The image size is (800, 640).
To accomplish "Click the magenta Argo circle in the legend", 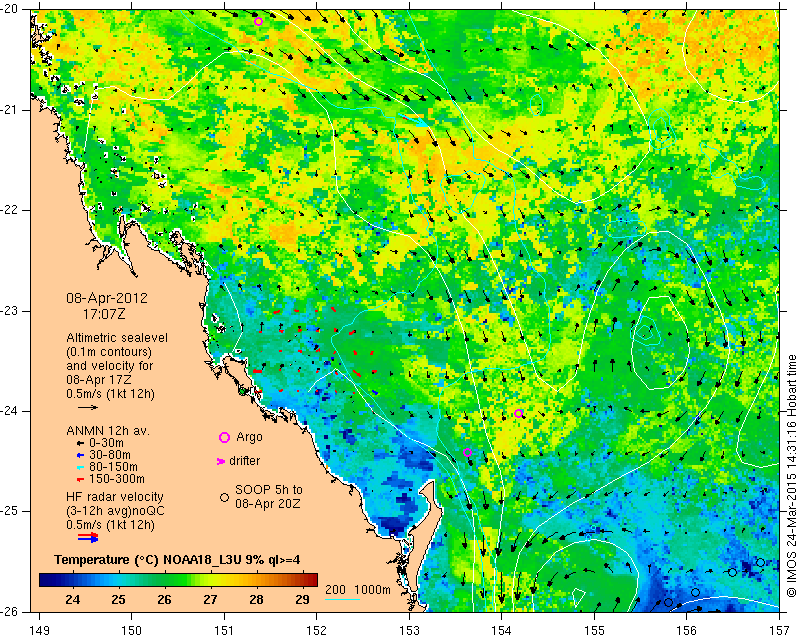I will [224, 437].
